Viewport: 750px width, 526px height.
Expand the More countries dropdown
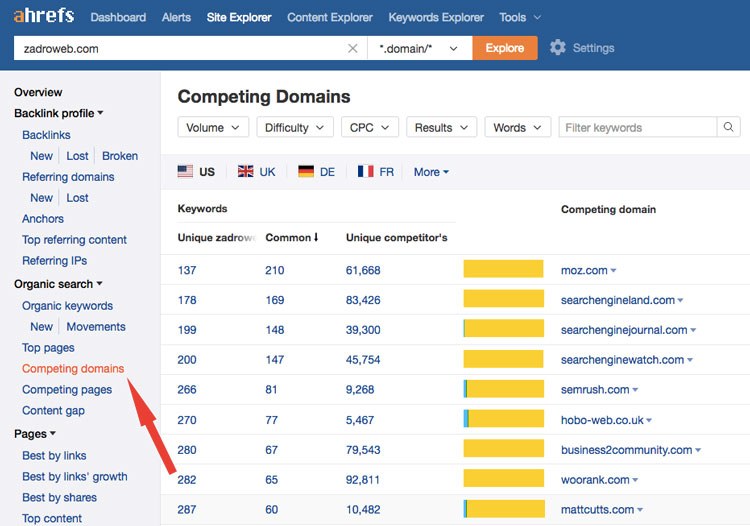coord(431,172)
